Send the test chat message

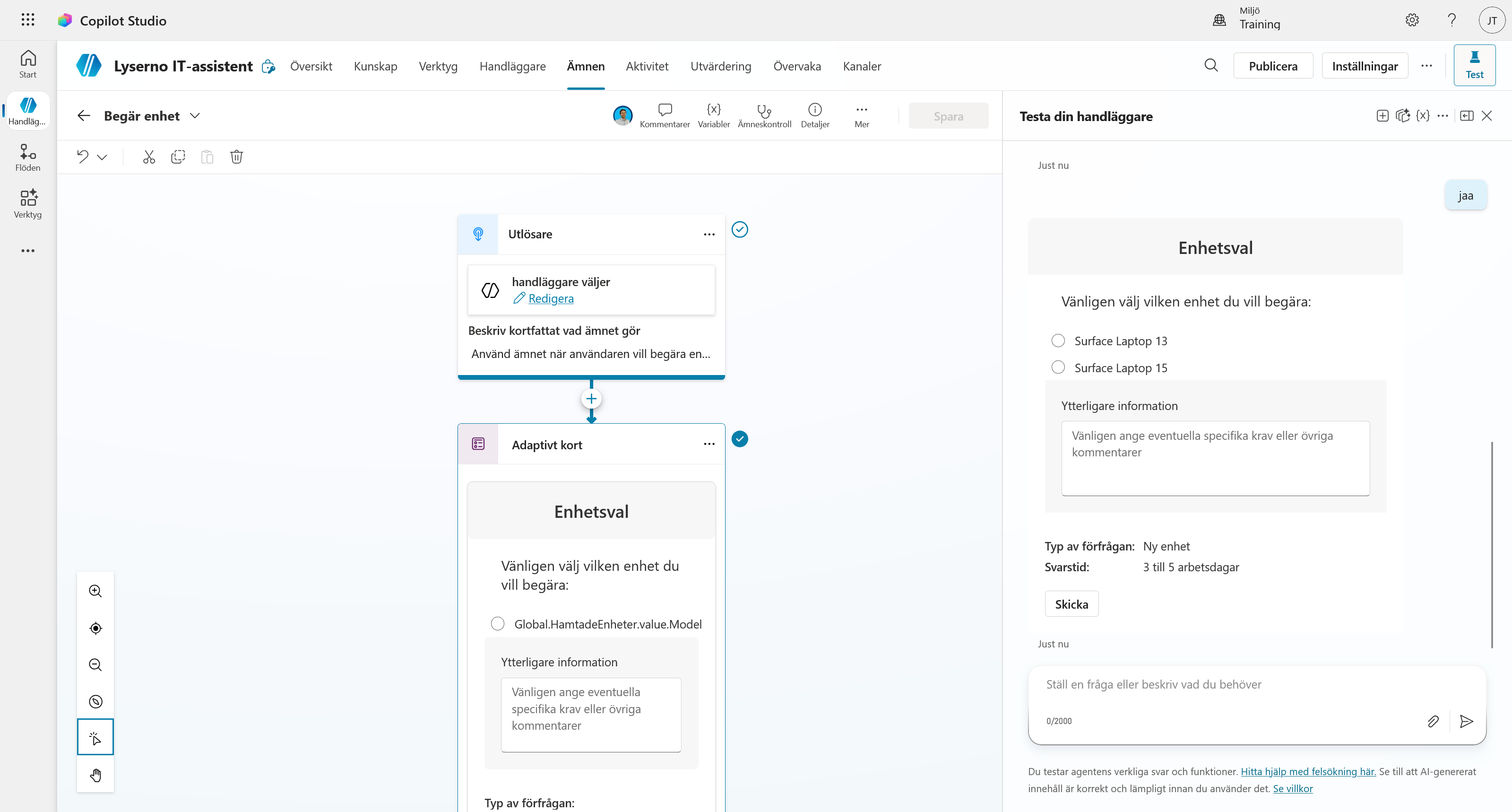click(x=1466, y=721)
